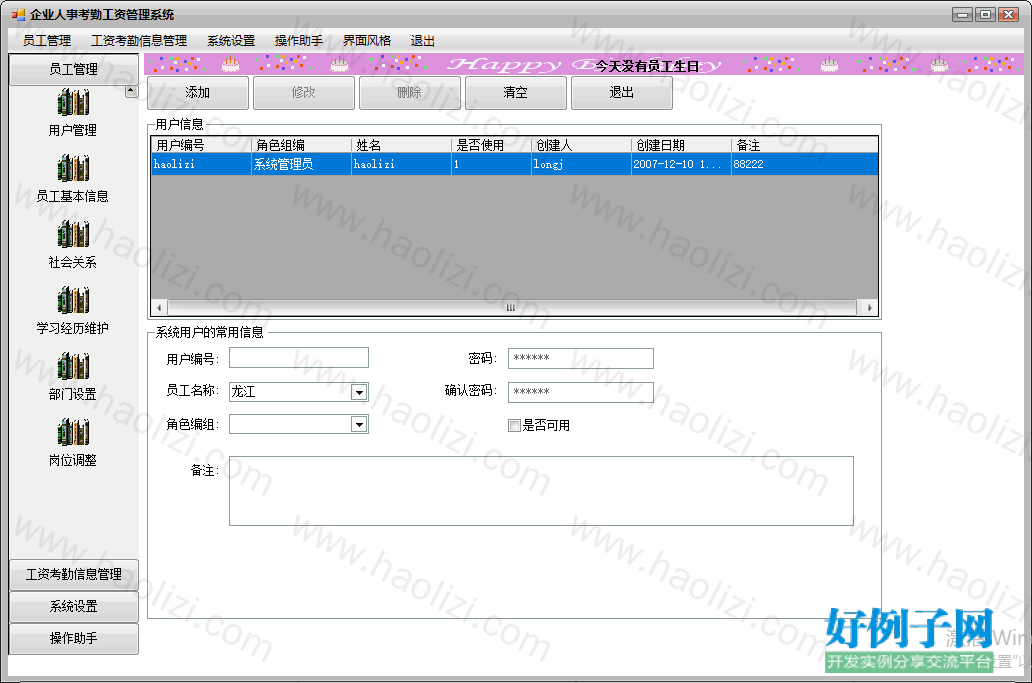
Task: Click the 确认密码 field
Action: [x=580, y=392]
